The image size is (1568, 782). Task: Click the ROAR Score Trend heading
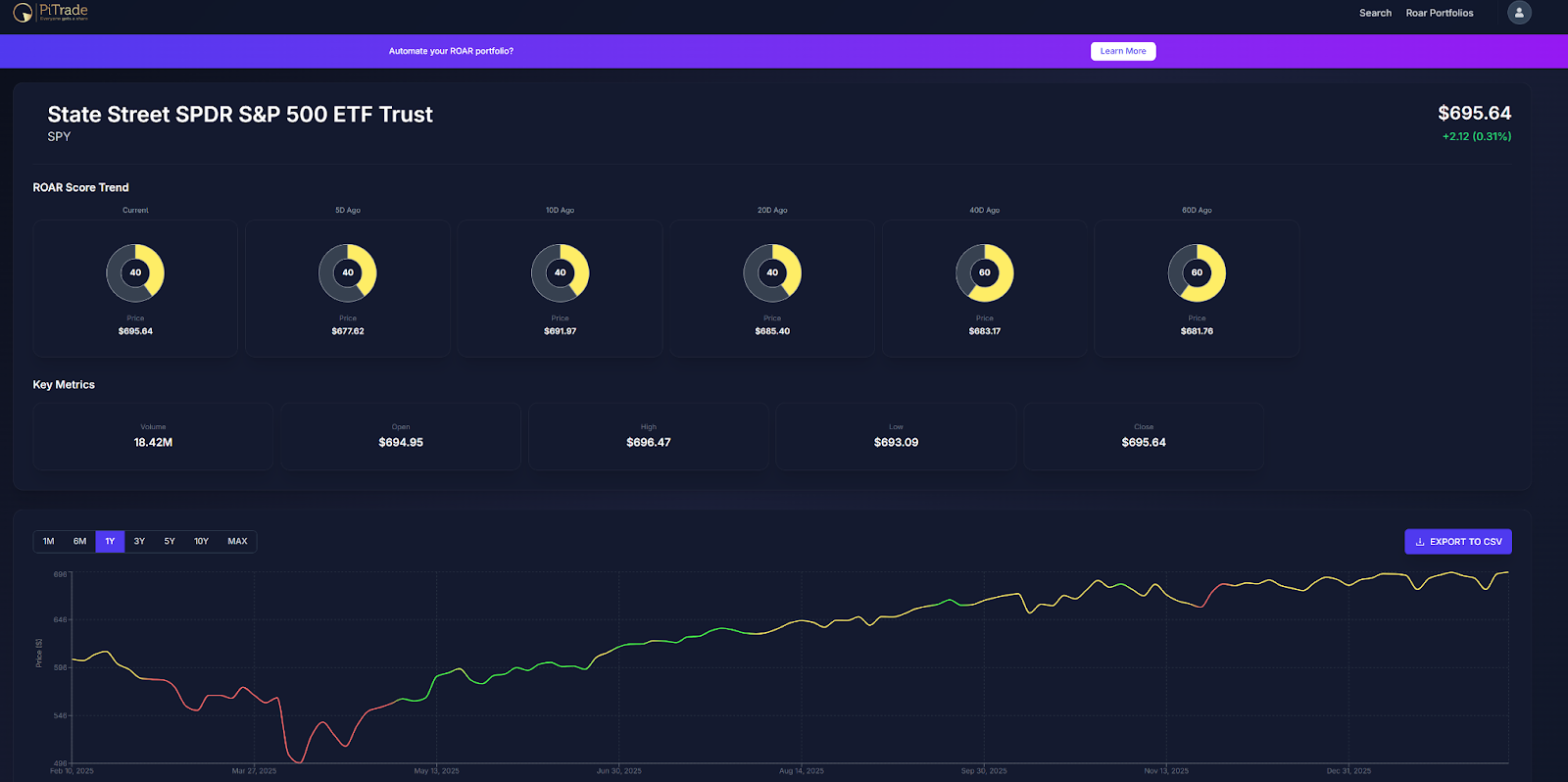[x=80, y=187]
